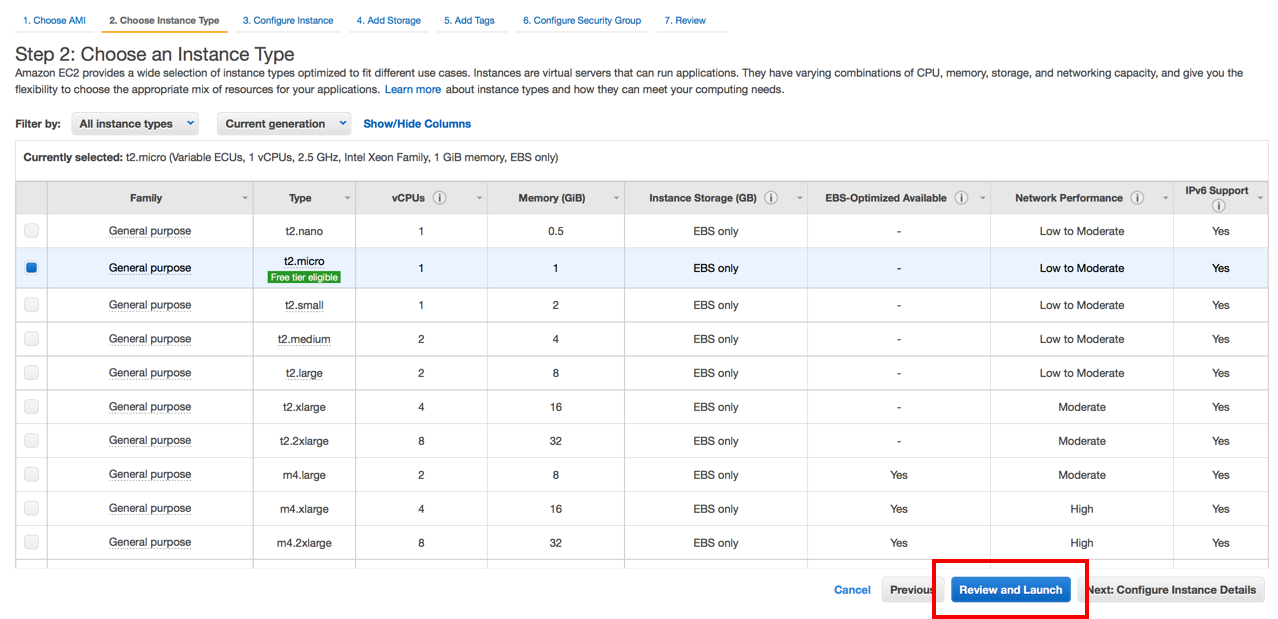The height and width of the screenshot is (619, 1278).
Task: Click the IPv6 Support info icon
Action: (1218, 206)
